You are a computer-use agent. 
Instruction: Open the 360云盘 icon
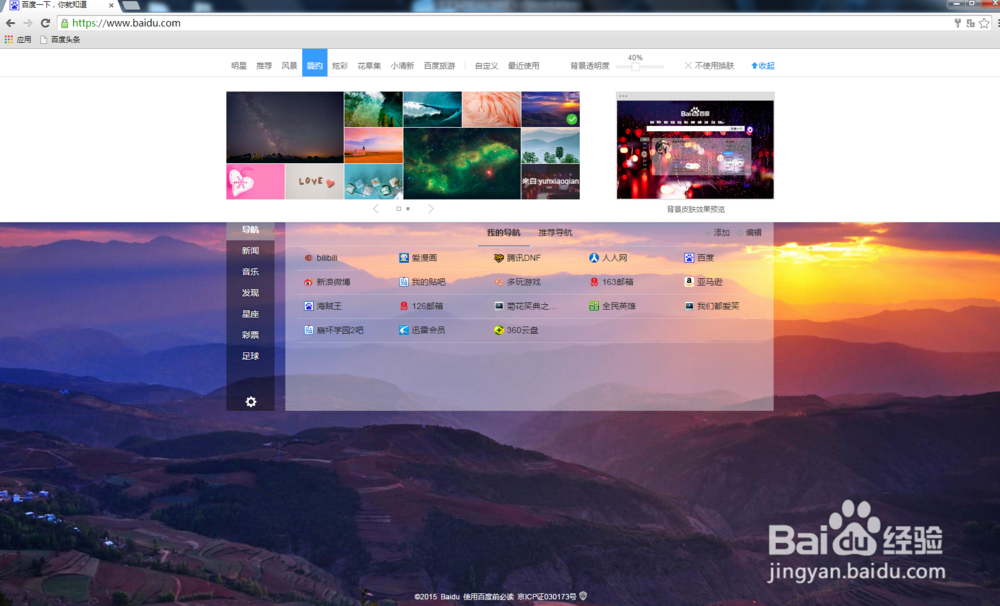499,330
